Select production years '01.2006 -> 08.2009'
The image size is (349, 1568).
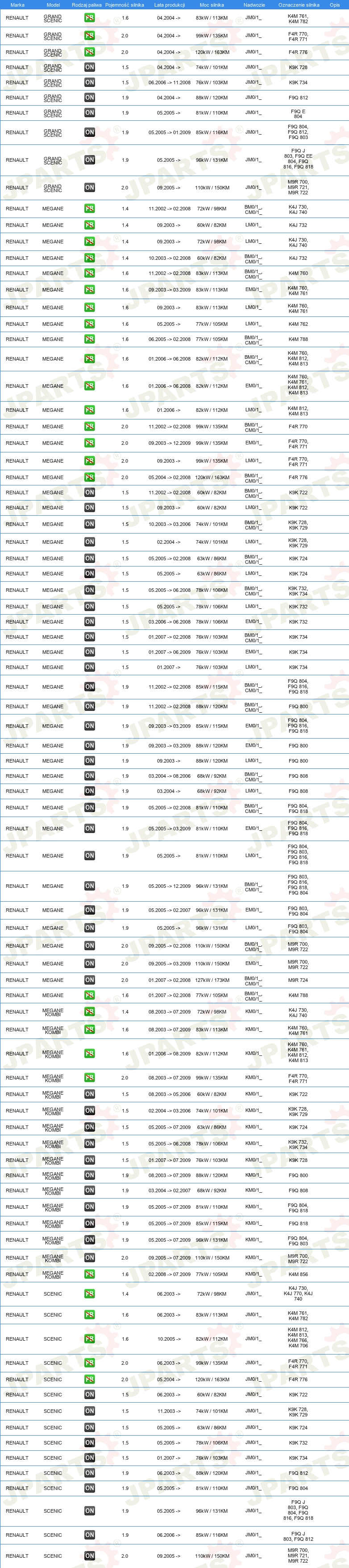pos(169,1054)
